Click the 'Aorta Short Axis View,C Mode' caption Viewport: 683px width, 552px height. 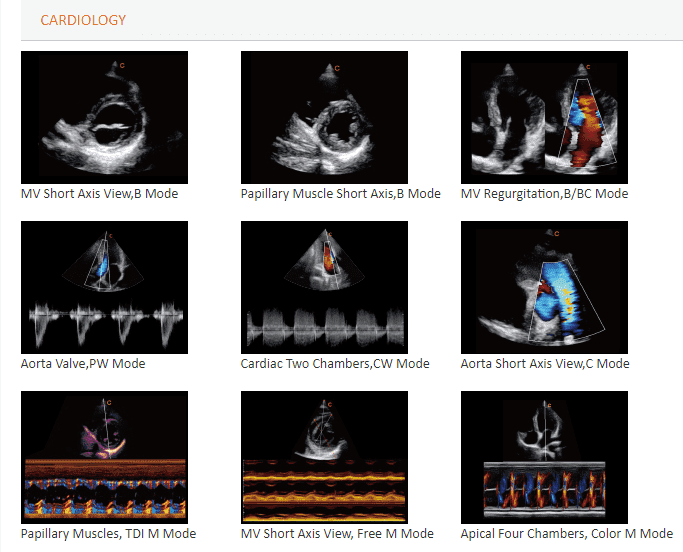tap(545, 364)
